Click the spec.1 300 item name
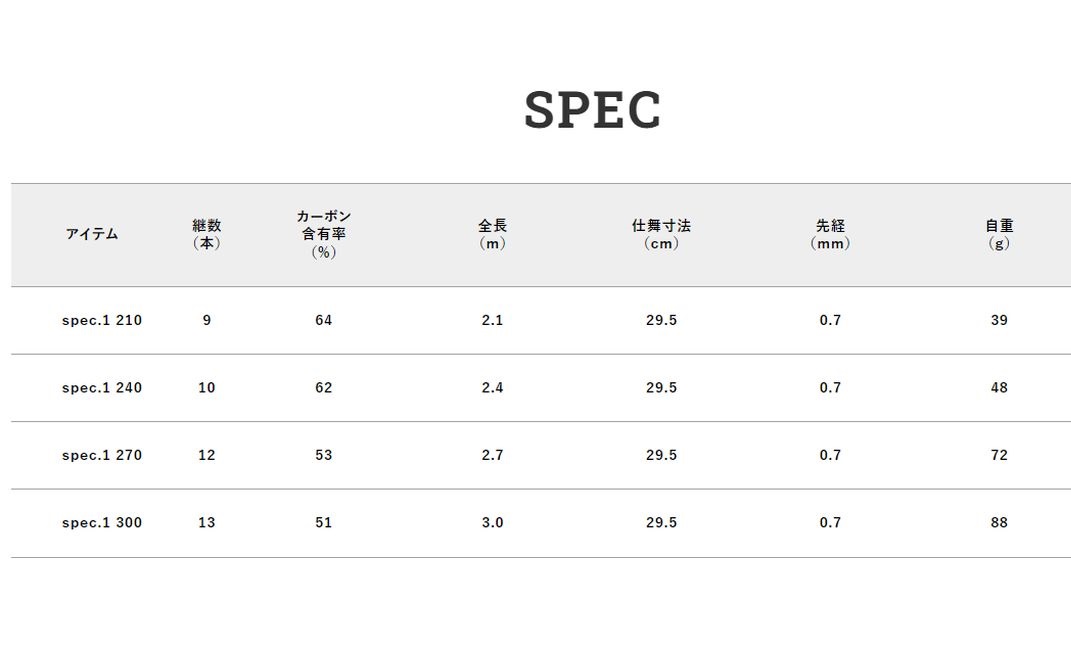Image resolution: width=1071 pixels, height=649 pixels. click(102, 523)
